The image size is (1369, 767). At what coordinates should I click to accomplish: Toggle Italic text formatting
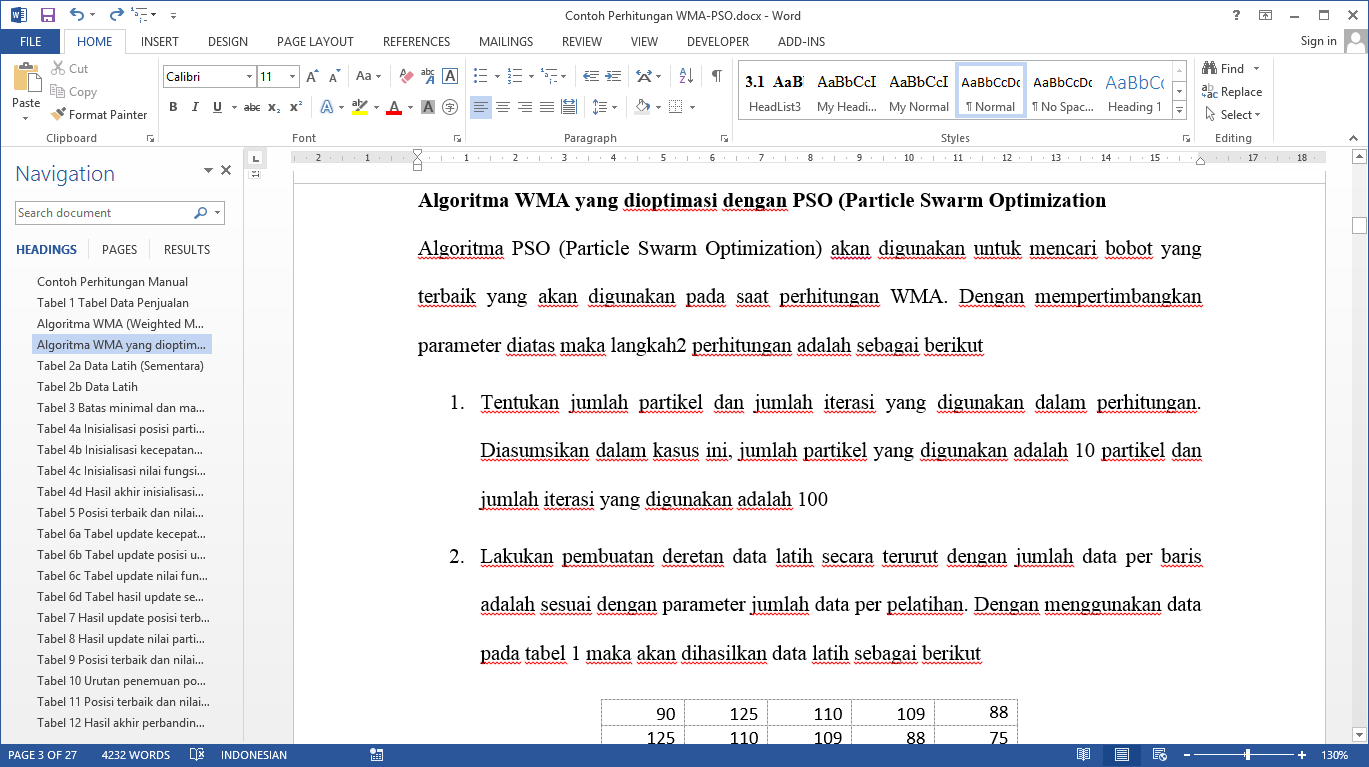195,107
